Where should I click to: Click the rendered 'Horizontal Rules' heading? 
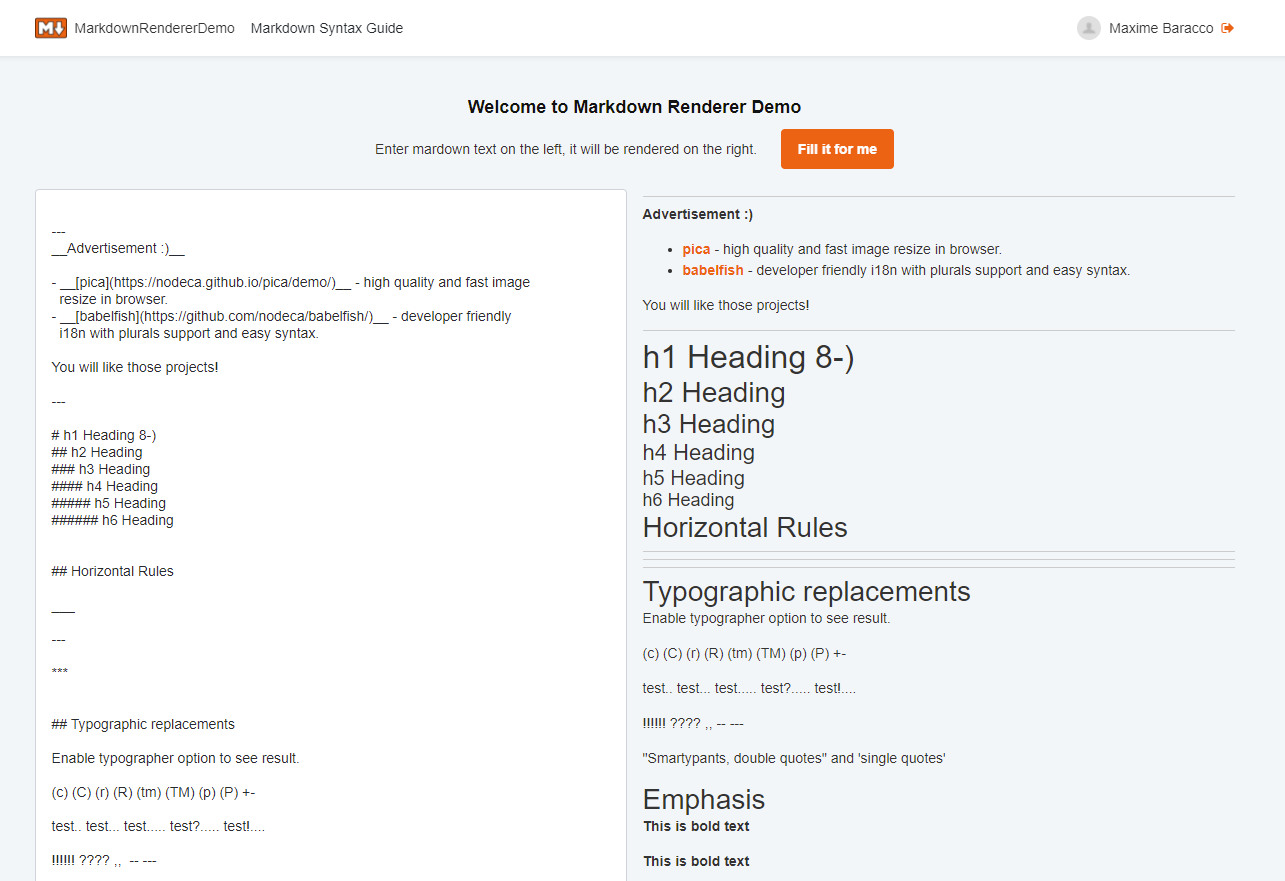click(745, 527)
